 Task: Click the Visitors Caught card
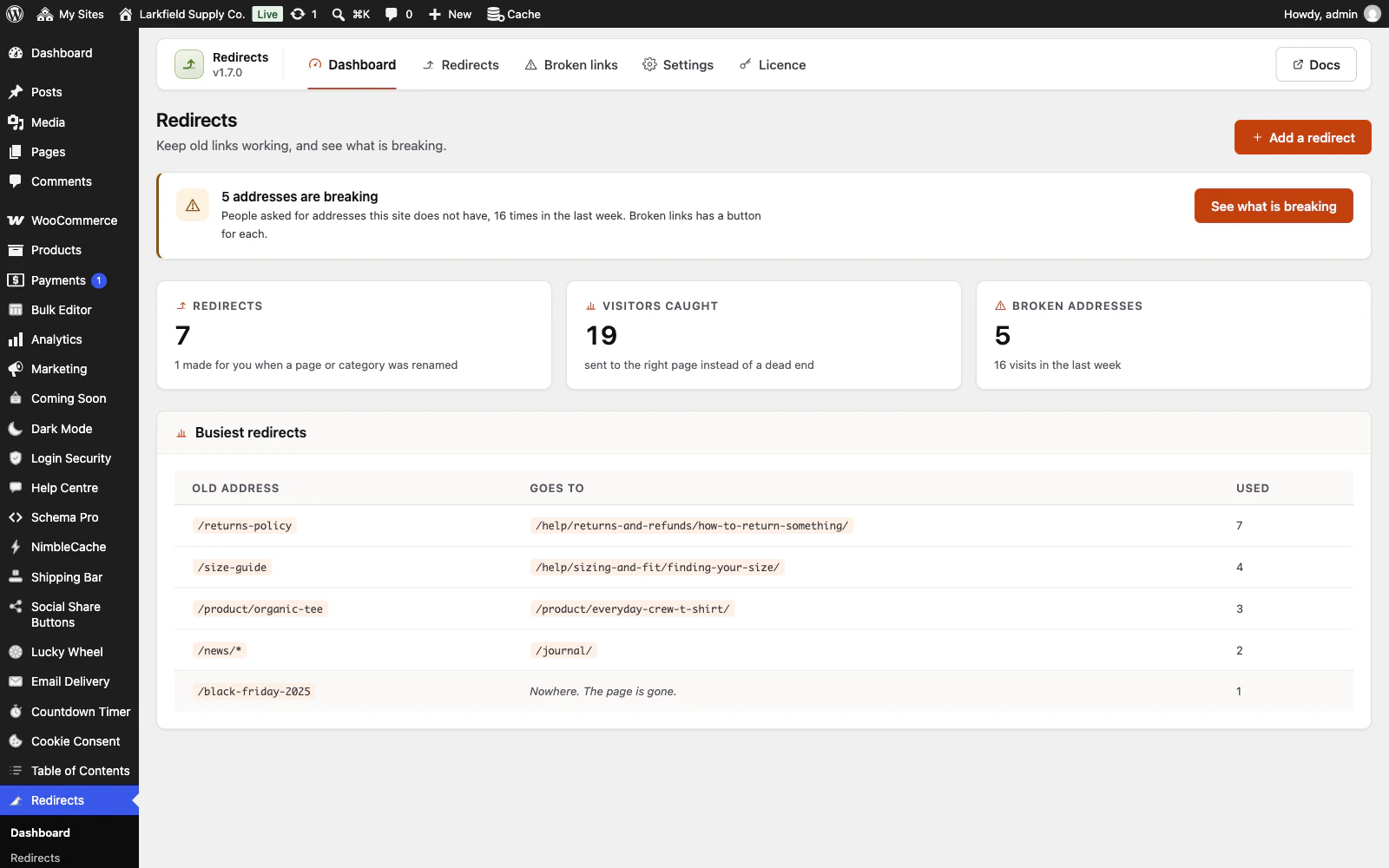pyautogui.click(x=764, y=335)
